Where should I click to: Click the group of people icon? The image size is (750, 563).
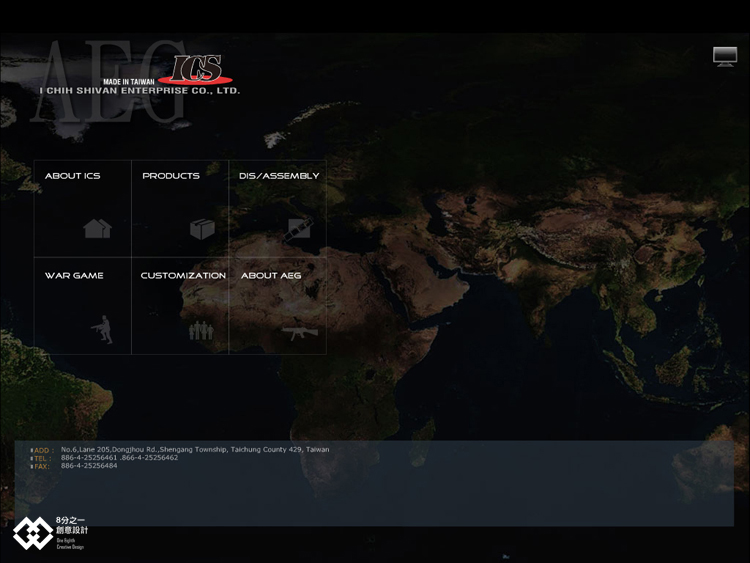[201, 331]
